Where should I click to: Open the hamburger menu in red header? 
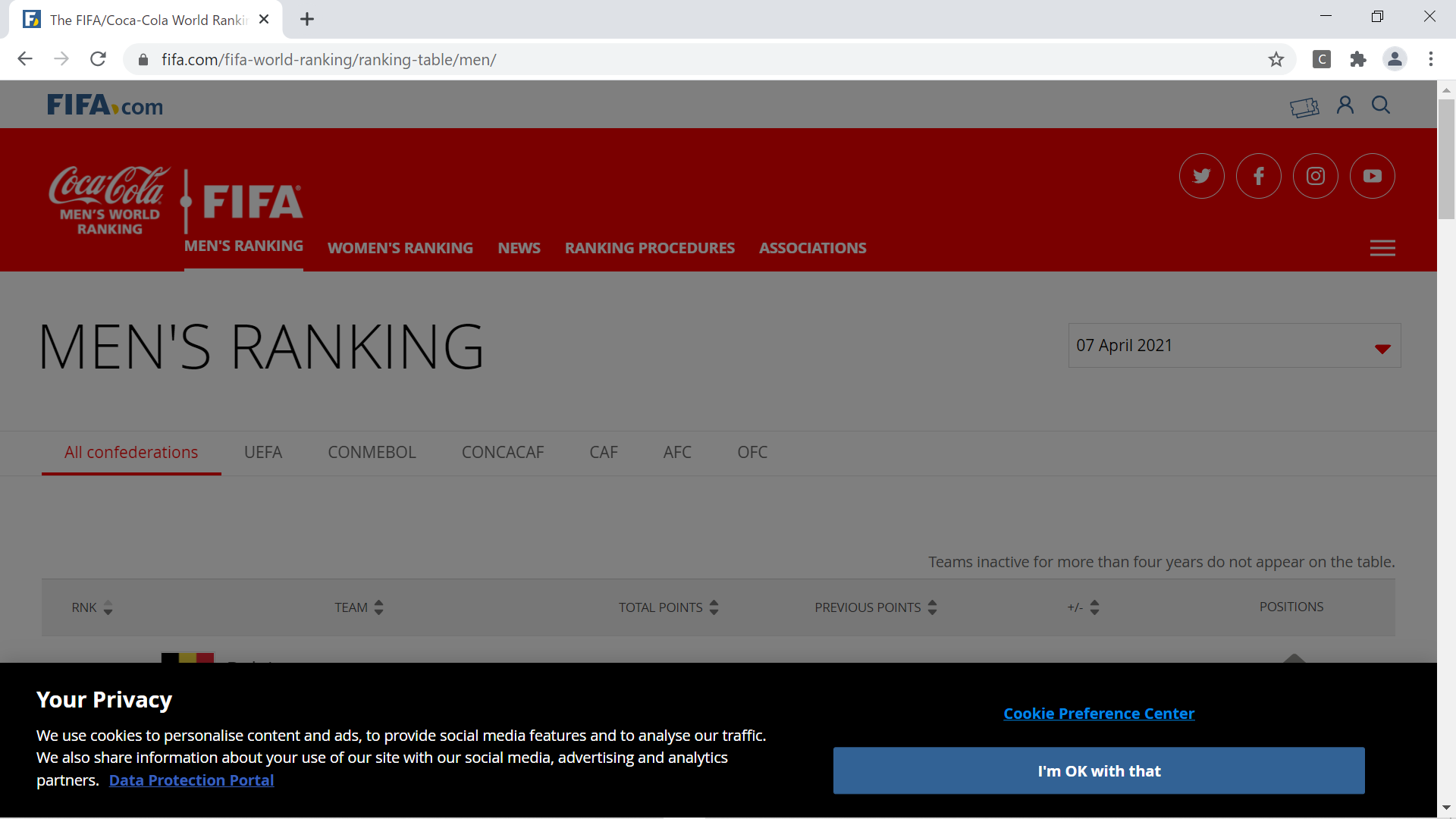click(1382, 248)
